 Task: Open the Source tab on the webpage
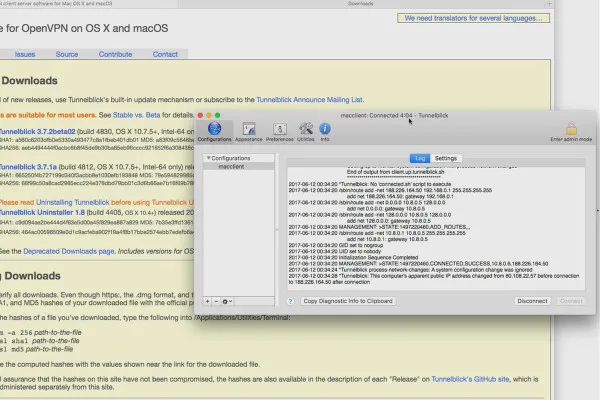click(x=67, y=54)
